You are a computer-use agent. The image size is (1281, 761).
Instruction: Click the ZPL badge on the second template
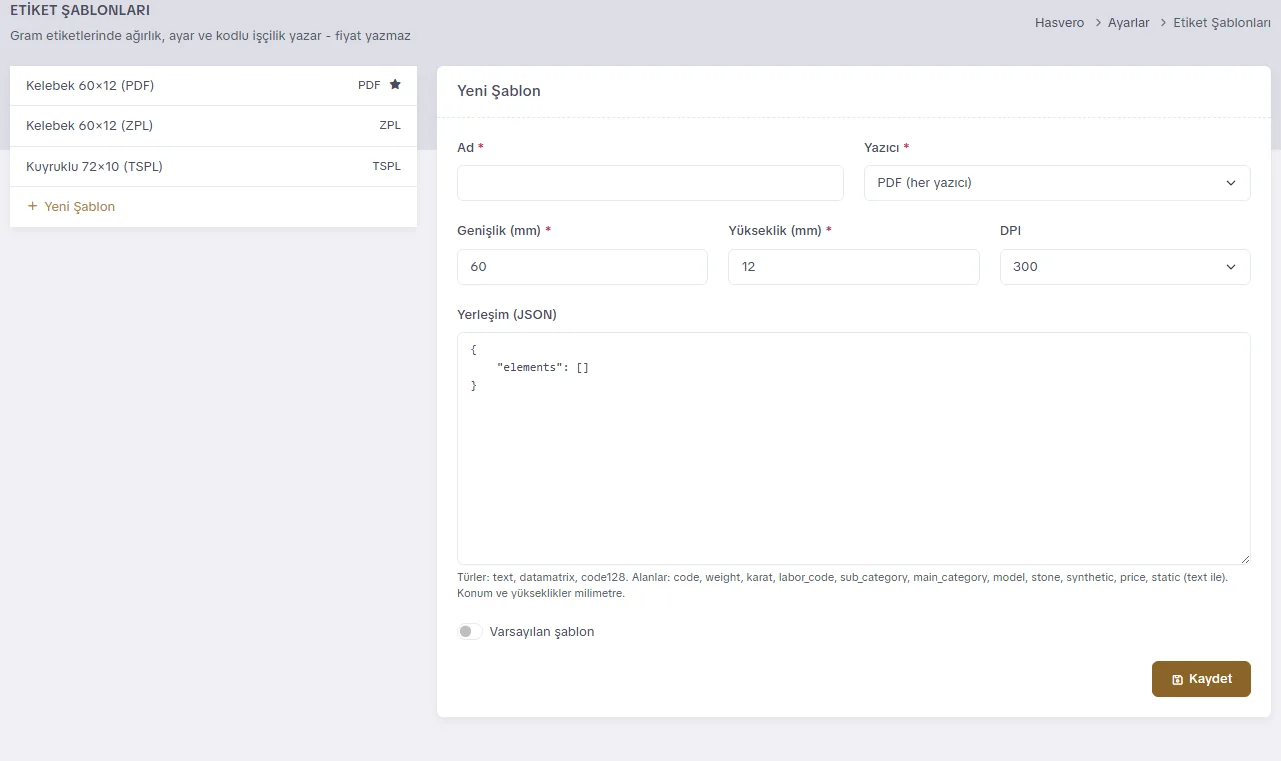[390, 126]
